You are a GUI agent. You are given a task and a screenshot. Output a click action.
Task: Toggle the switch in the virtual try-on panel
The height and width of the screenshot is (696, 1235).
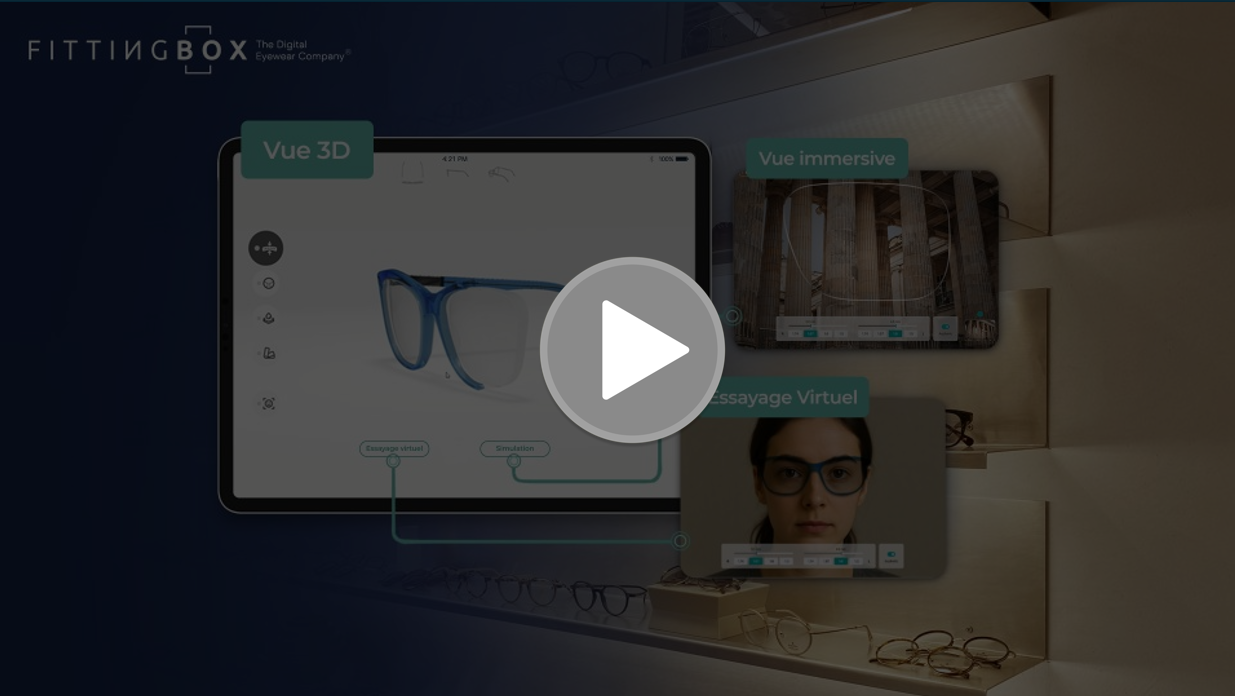coord(890,555)
